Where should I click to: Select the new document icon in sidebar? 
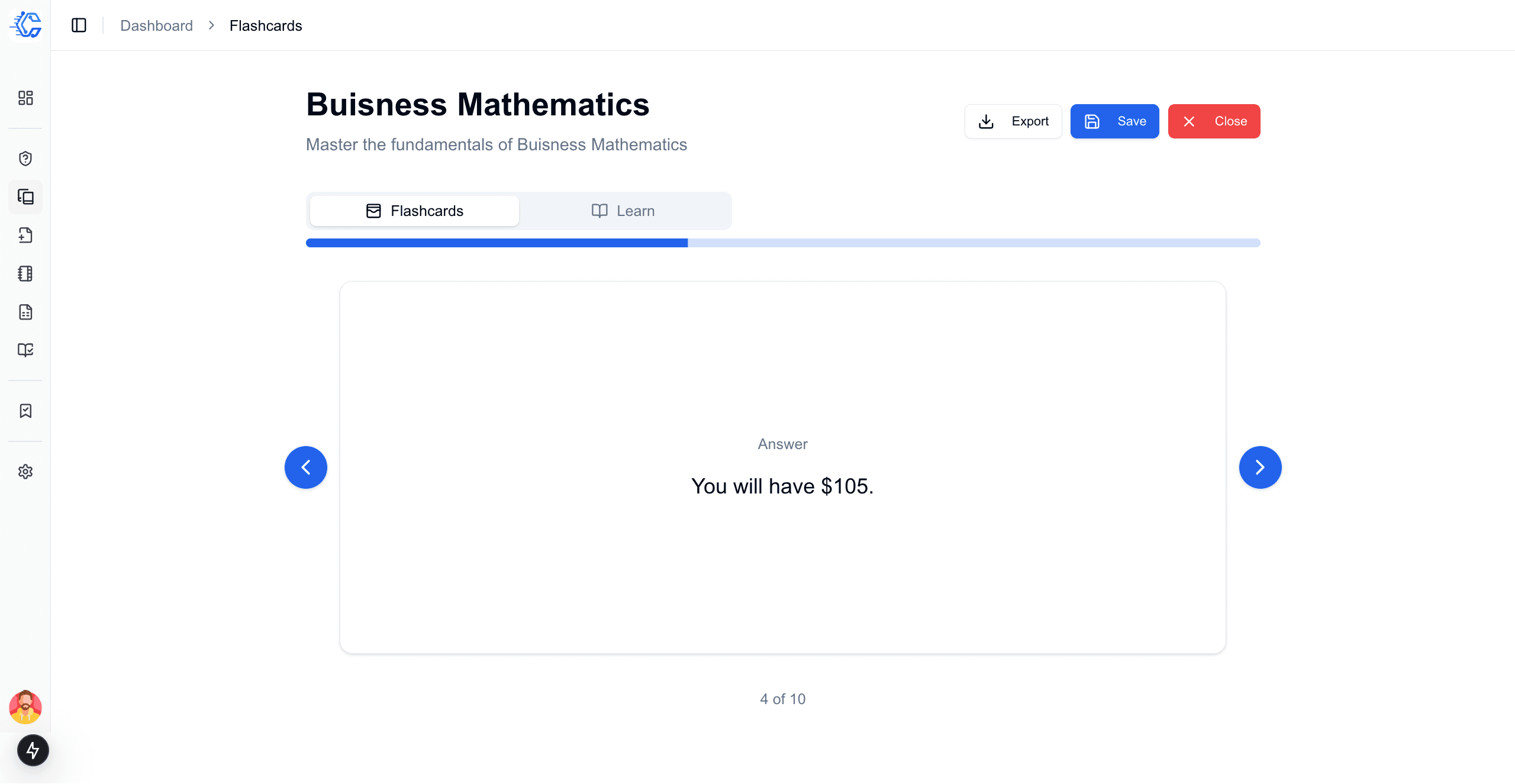click(25, 235)
